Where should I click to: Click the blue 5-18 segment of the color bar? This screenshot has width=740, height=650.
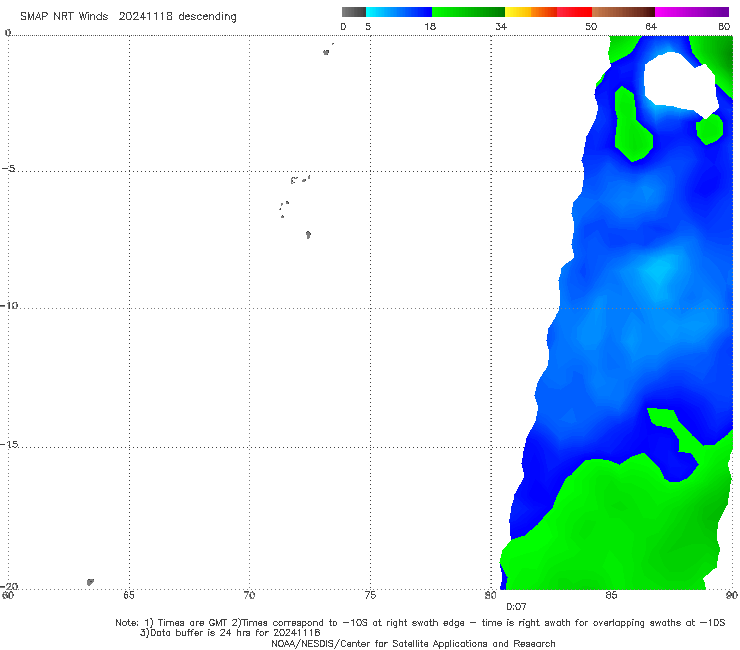pos(399,12)
